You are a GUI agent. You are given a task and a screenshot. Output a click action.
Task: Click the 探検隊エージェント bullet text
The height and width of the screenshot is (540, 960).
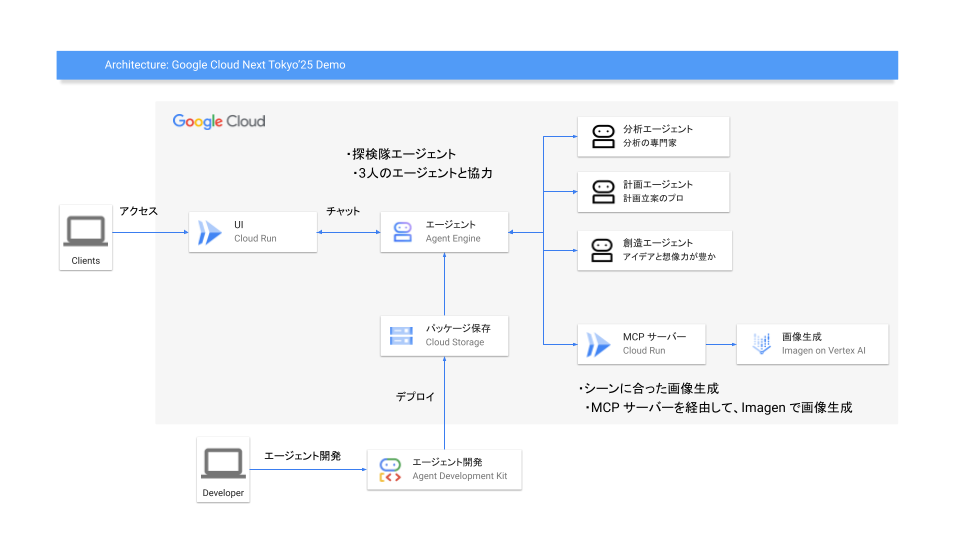[400, 154]
